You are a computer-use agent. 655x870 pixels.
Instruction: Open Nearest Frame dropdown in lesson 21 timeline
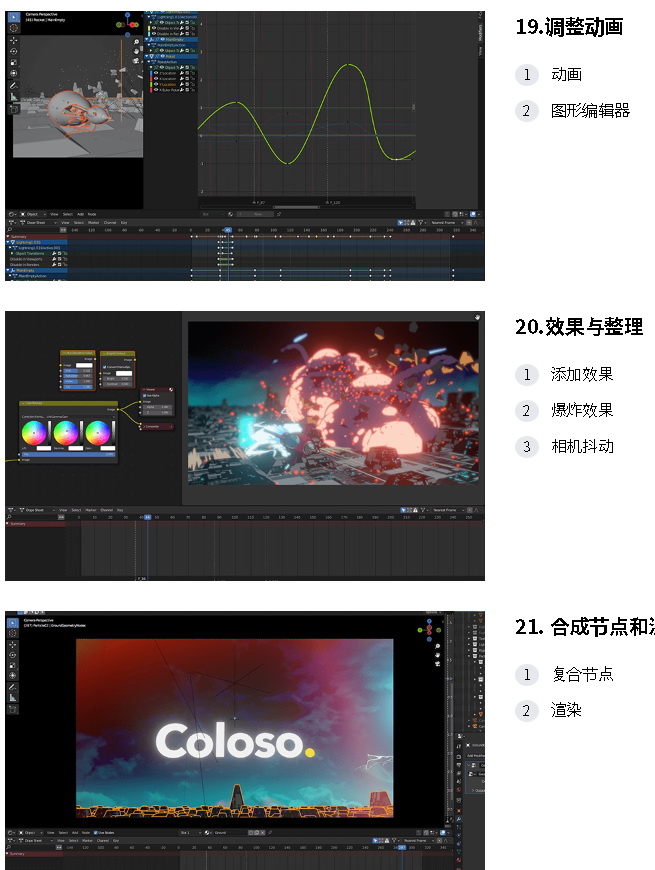pyautogui.click(x=419, y=841)
